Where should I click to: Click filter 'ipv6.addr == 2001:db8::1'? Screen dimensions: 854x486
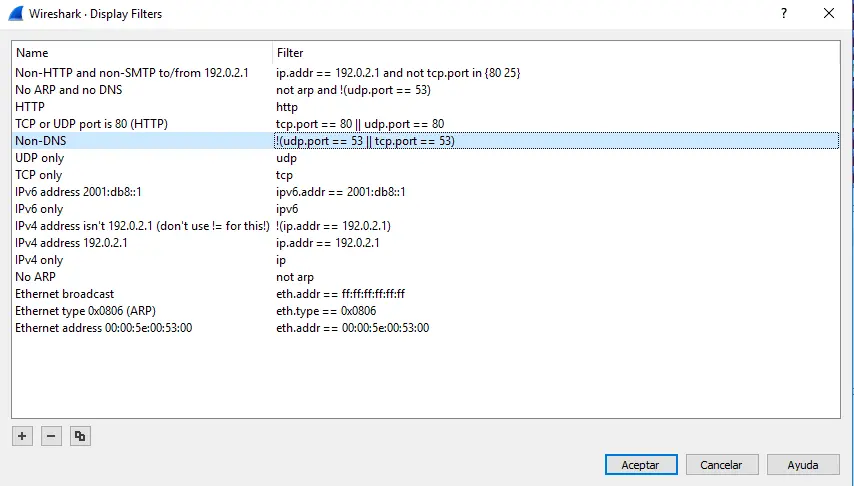click(x=341, y=192)
